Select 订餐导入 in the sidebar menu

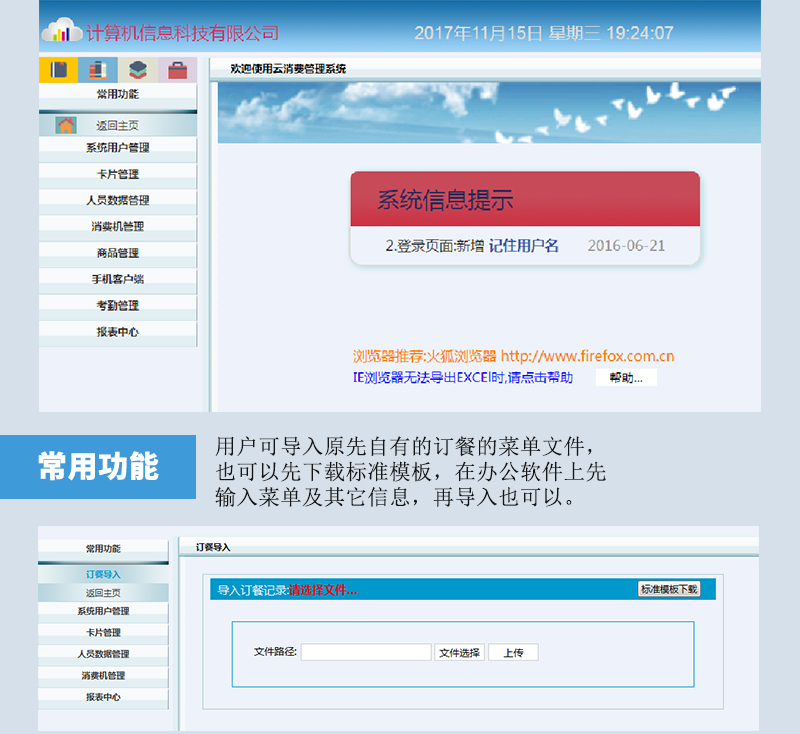[103, 574]
